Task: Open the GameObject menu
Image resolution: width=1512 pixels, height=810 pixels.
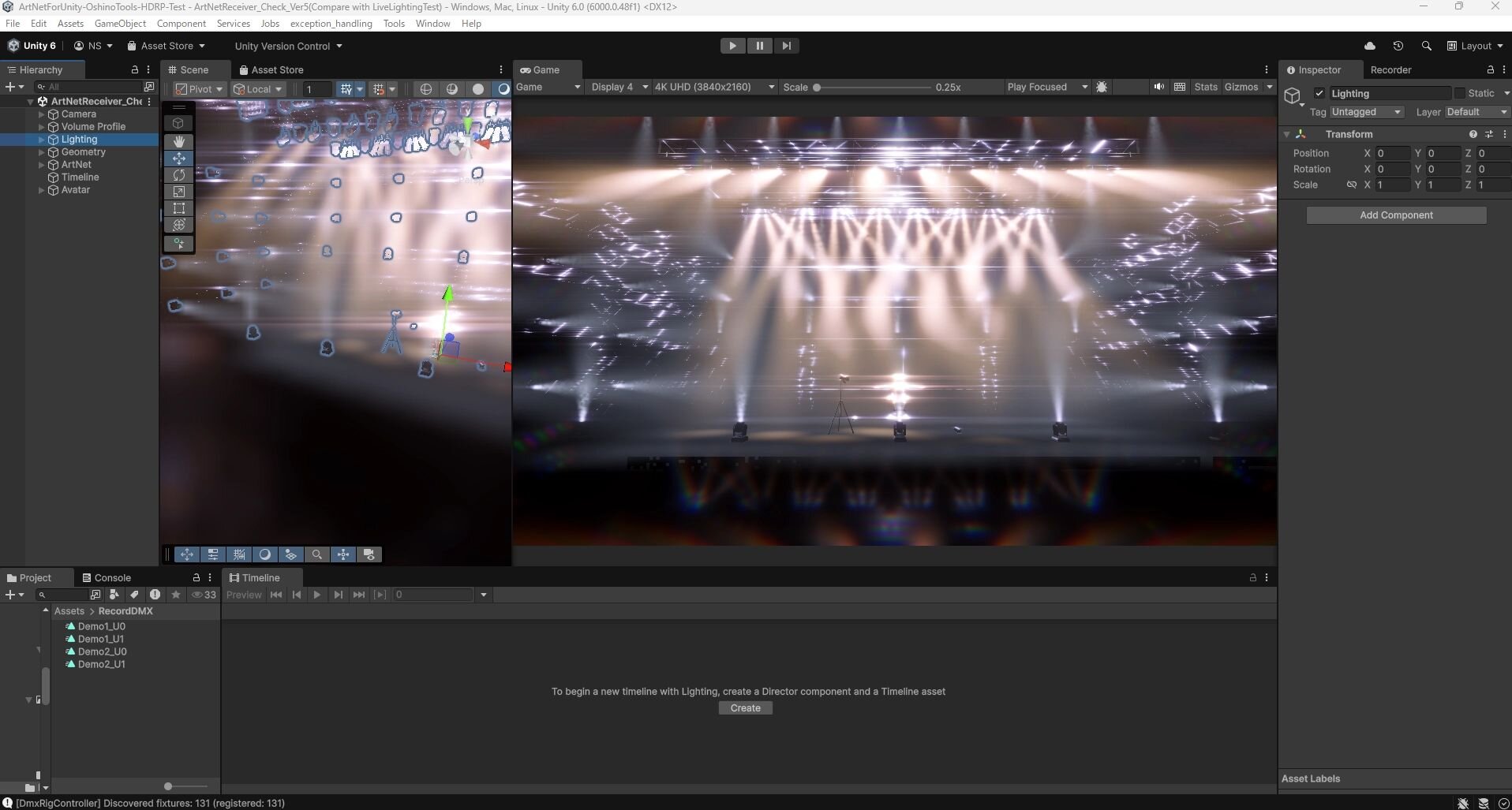Action: [120, 24]
